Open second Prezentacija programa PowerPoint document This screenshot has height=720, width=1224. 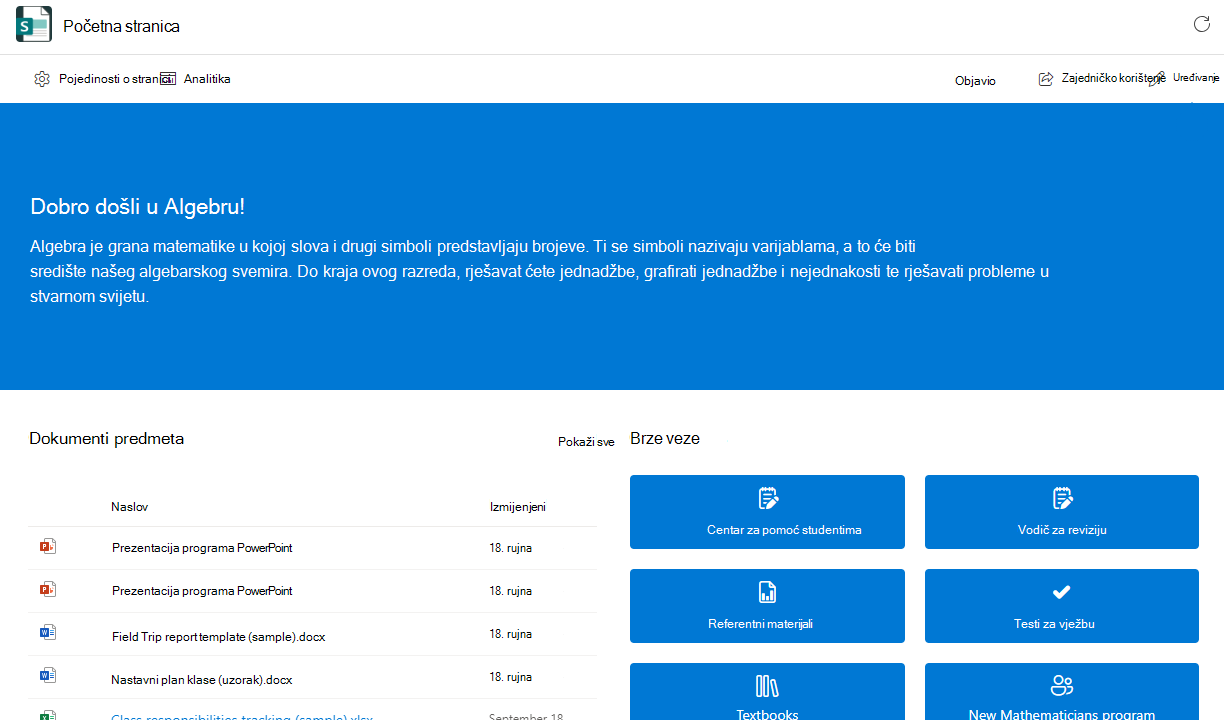click(x=202, y=591)
